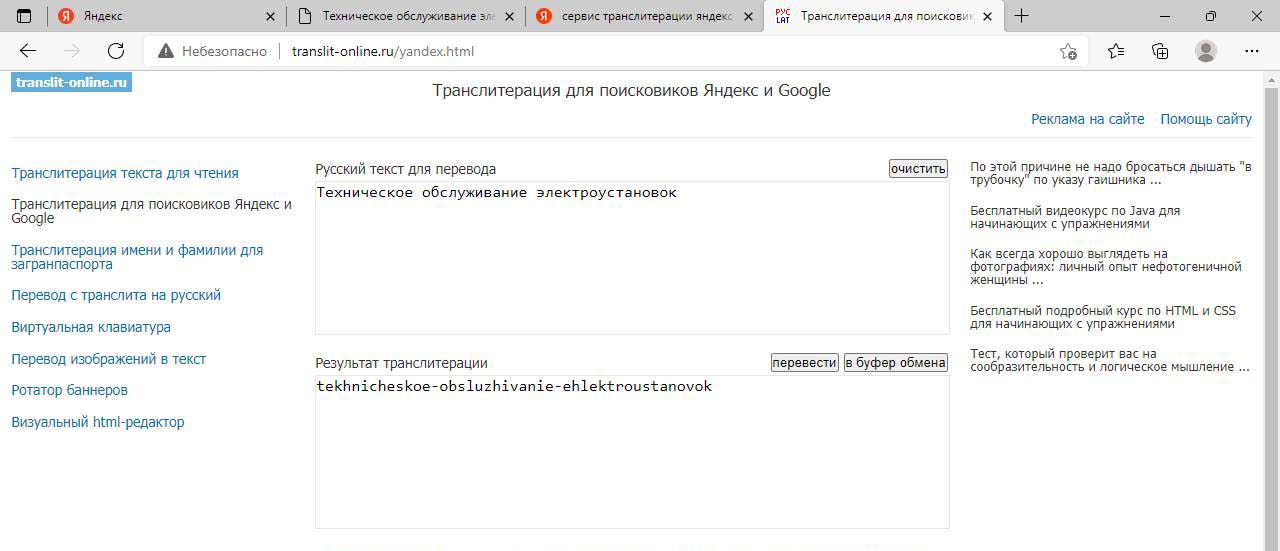Open the browser Settings and more menu

(x=1252, y=51)
